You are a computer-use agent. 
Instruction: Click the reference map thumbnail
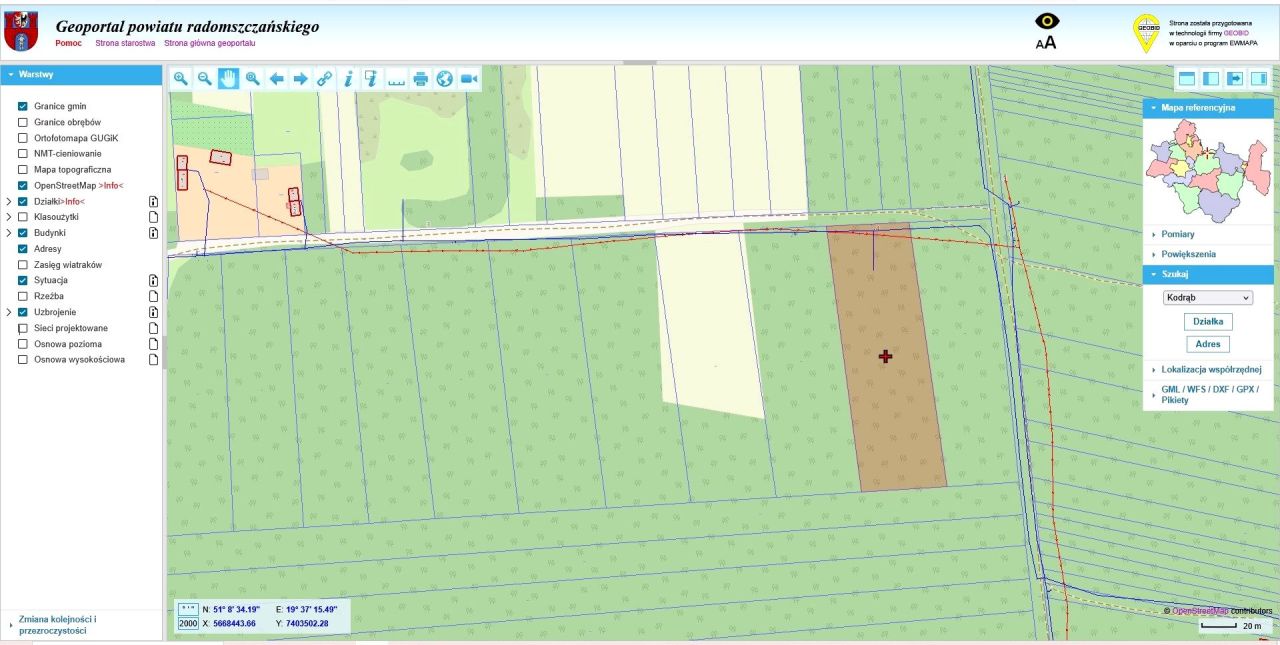tap(1208, 169)
